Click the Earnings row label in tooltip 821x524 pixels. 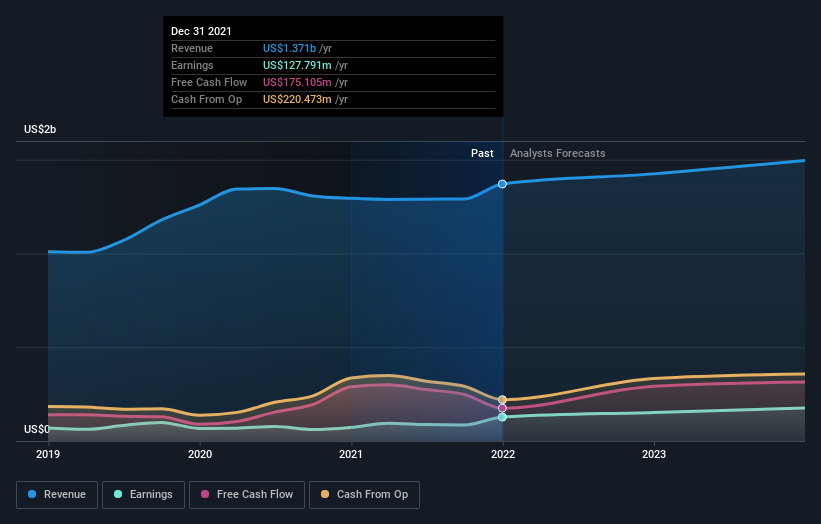click(192, 65)
